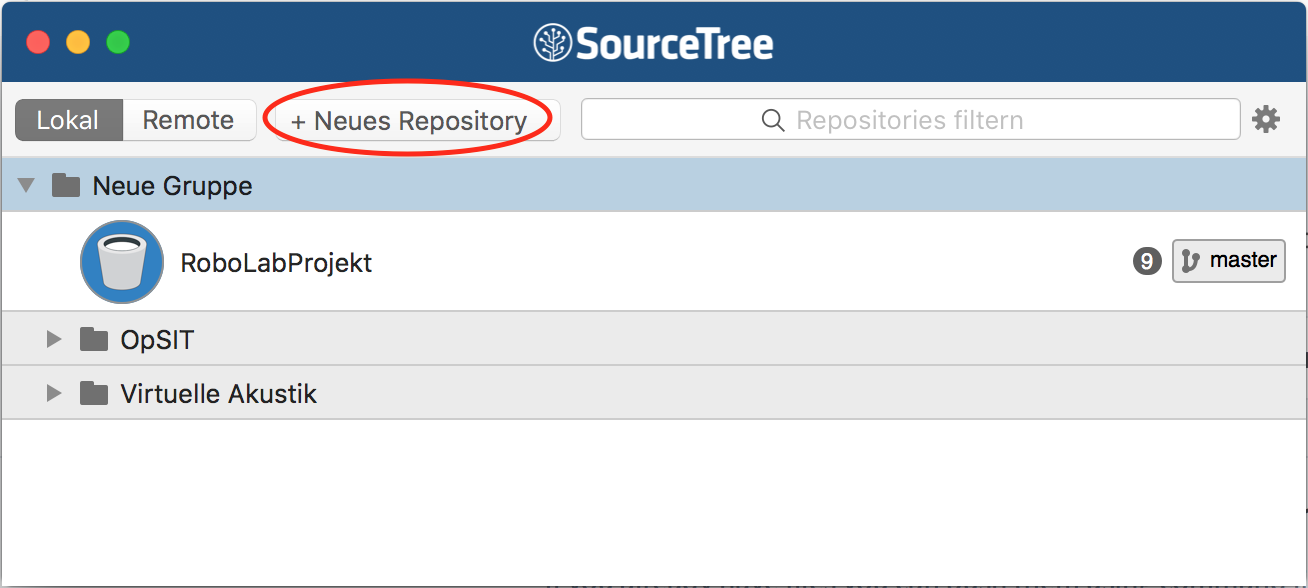Click the RoboLabProjekt bucket repository icon
The image size is (1308, 588).
(121, 262)
